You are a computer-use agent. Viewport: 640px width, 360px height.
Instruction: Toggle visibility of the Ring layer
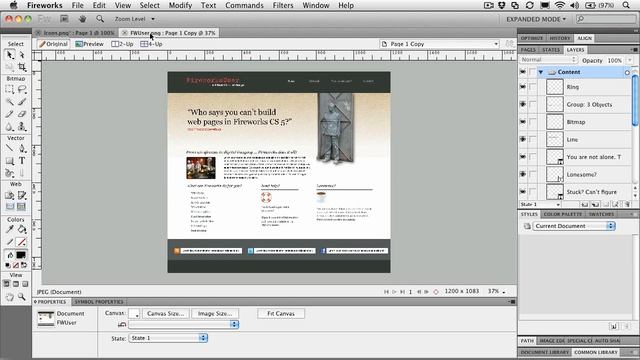click(523, 87)
